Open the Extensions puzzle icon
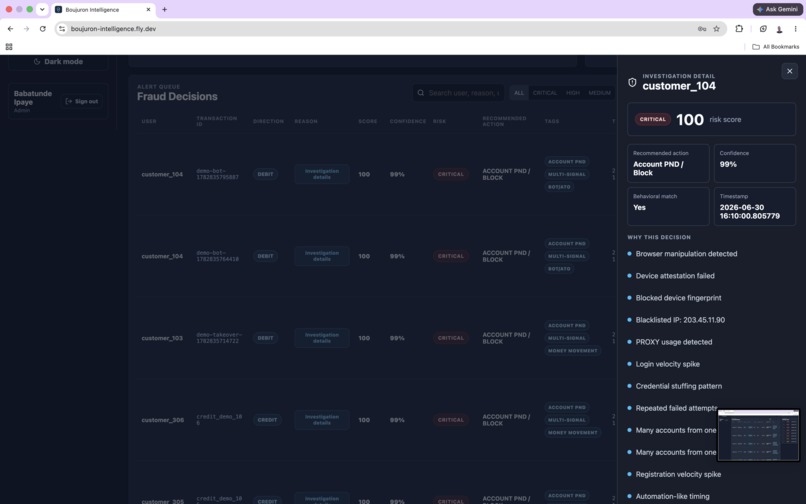The width and height of the screenshot is (806, 504). pos(739,29)
